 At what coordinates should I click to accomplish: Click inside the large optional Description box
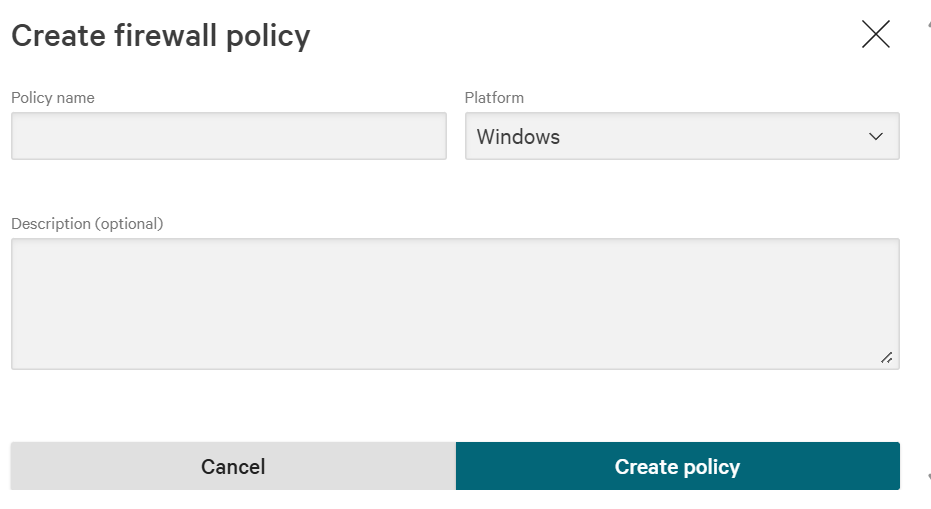click(455, 303)
